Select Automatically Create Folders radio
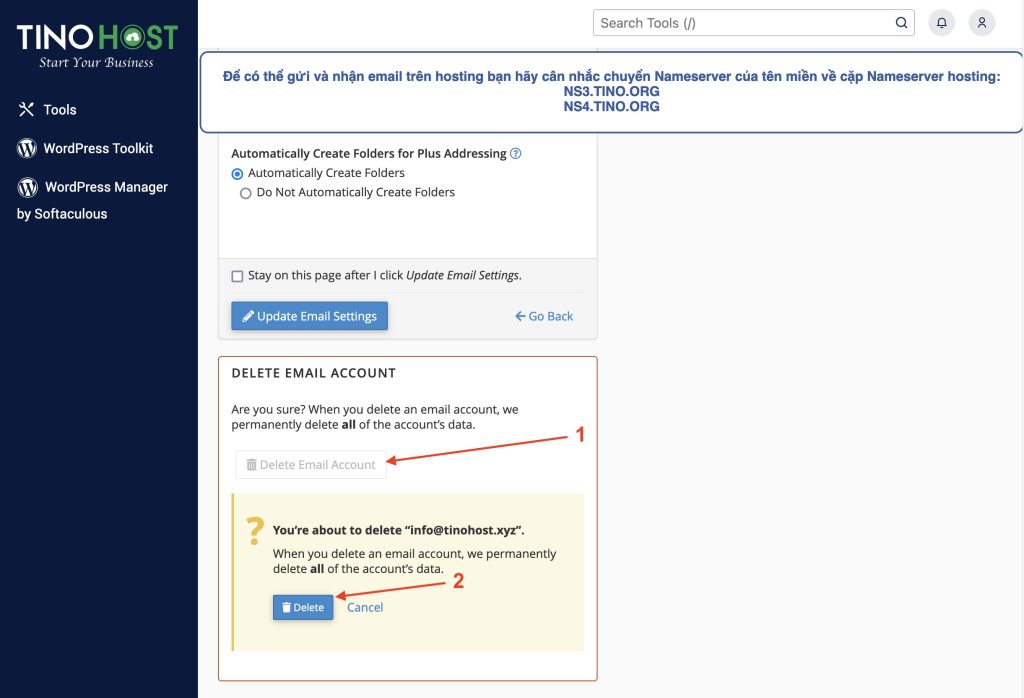 (x=238, y=174)
